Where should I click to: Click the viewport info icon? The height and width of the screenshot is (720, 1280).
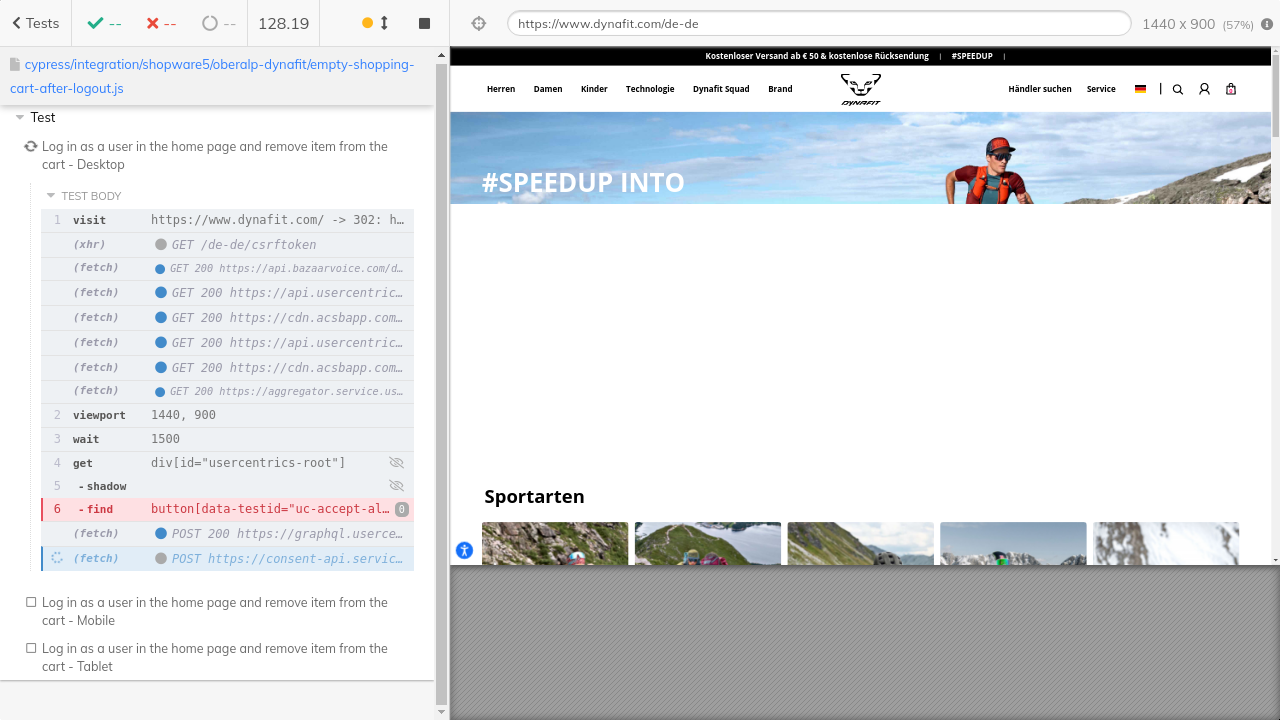[1267, 23]
